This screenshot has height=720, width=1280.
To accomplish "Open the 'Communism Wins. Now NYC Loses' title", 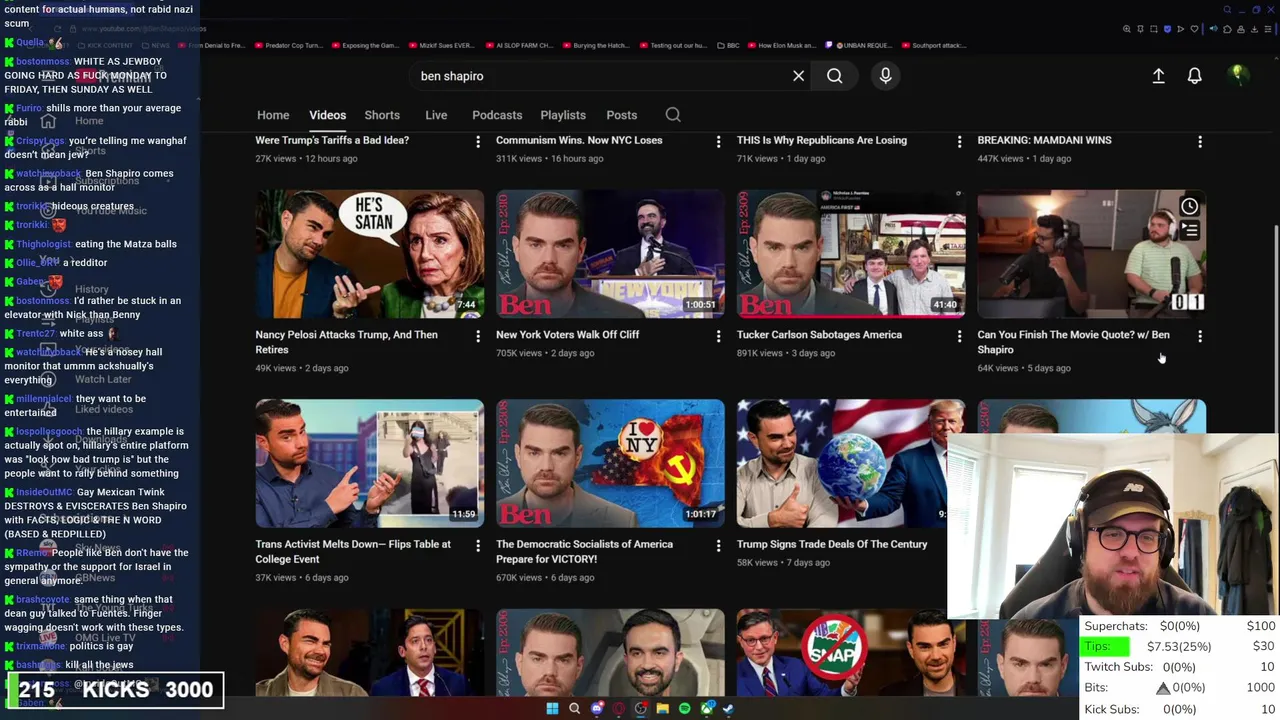I will click(579, 140).
